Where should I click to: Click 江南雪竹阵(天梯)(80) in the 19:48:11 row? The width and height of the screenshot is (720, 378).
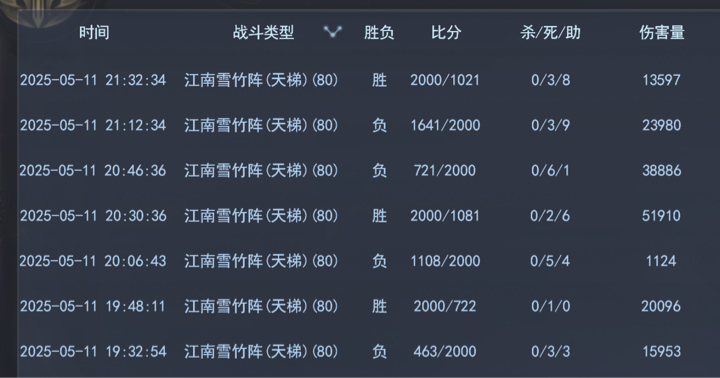pyautogui.click(x=261, y=306)
